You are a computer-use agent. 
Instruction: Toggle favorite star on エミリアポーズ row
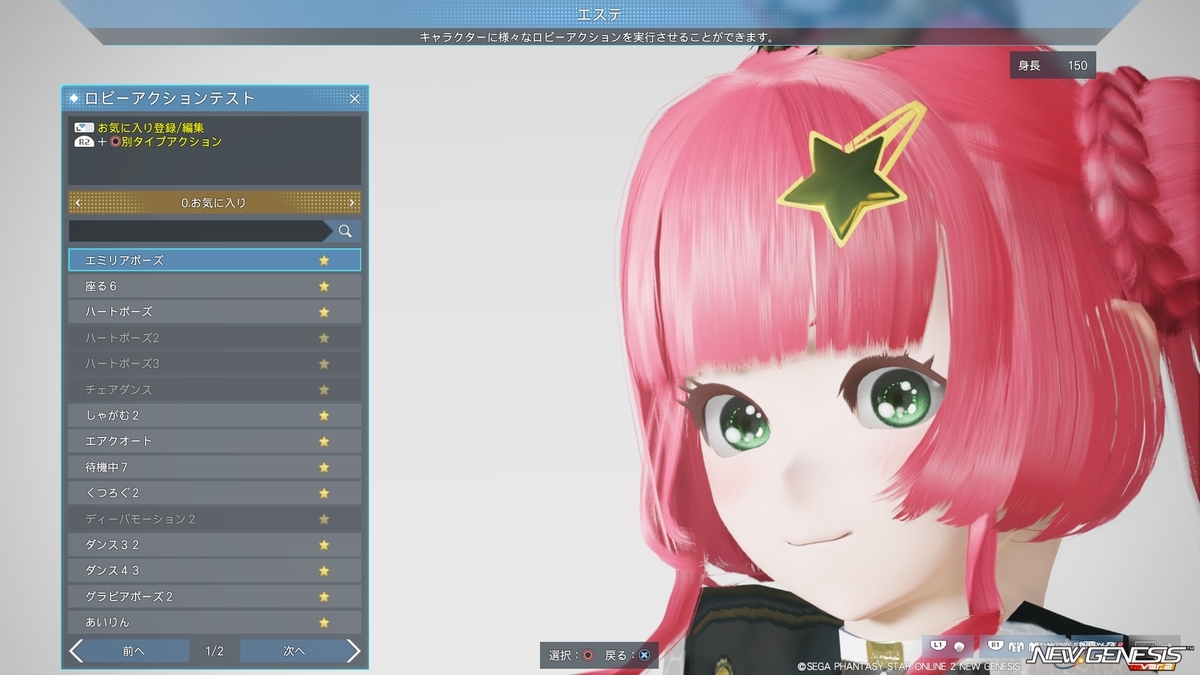point(324,260)
